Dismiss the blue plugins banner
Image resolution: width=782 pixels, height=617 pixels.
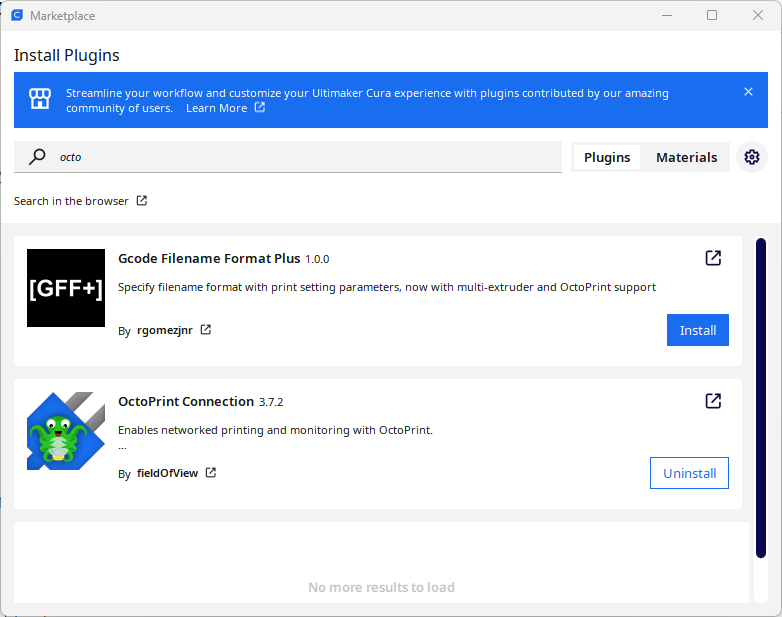click(748, 92)
